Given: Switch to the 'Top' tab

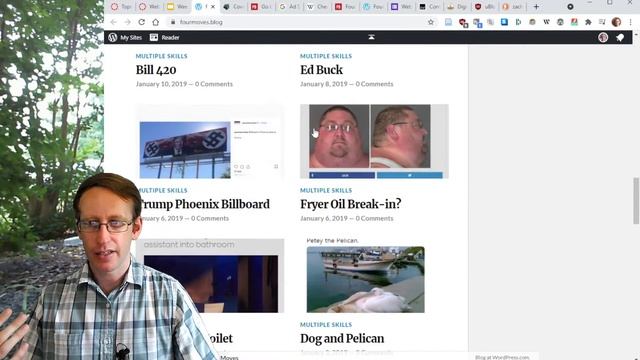Looking at the screenshot, I should (x=121, y=7).
